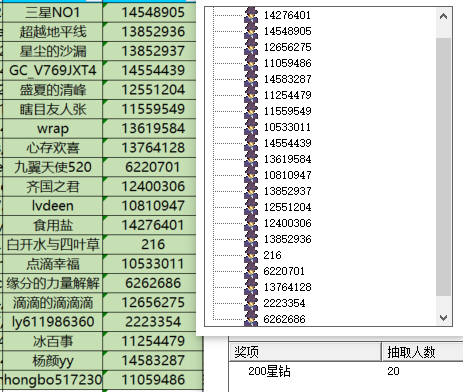Click spreadsheet ID cell 11059486
This screenshot has width=463, height=392.
click(153, 380)
